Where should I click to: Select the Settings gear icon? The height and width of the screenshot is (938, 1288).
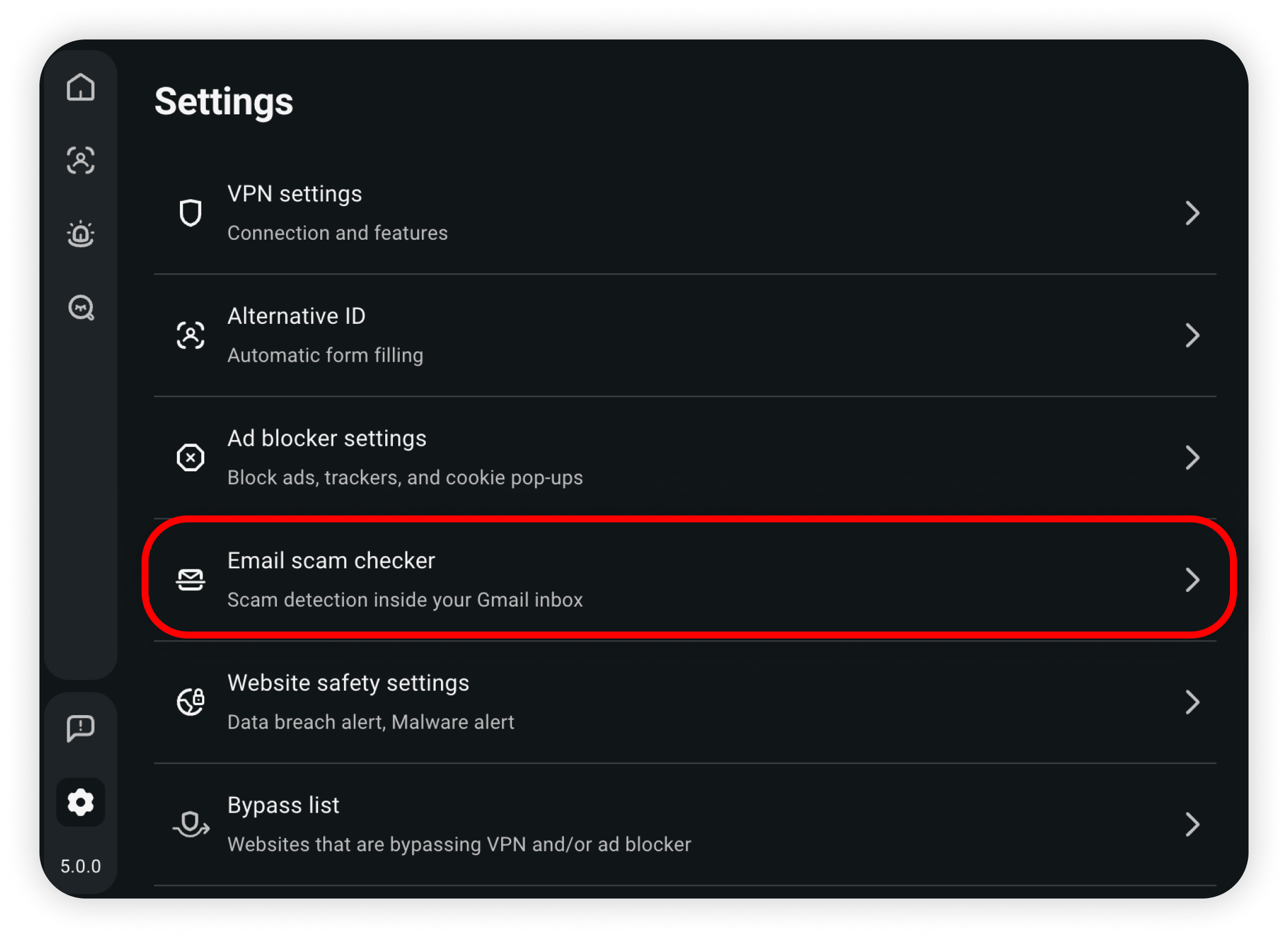(81, 802)
